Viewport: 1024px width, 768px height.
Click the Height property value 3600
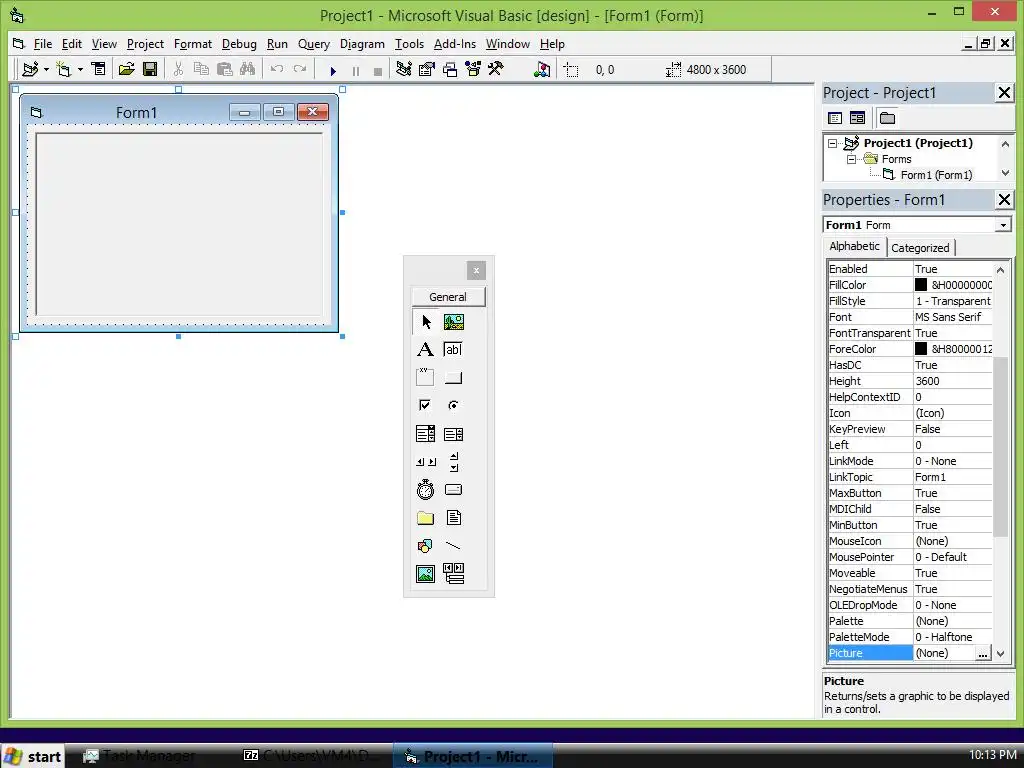tap(952, 381)
